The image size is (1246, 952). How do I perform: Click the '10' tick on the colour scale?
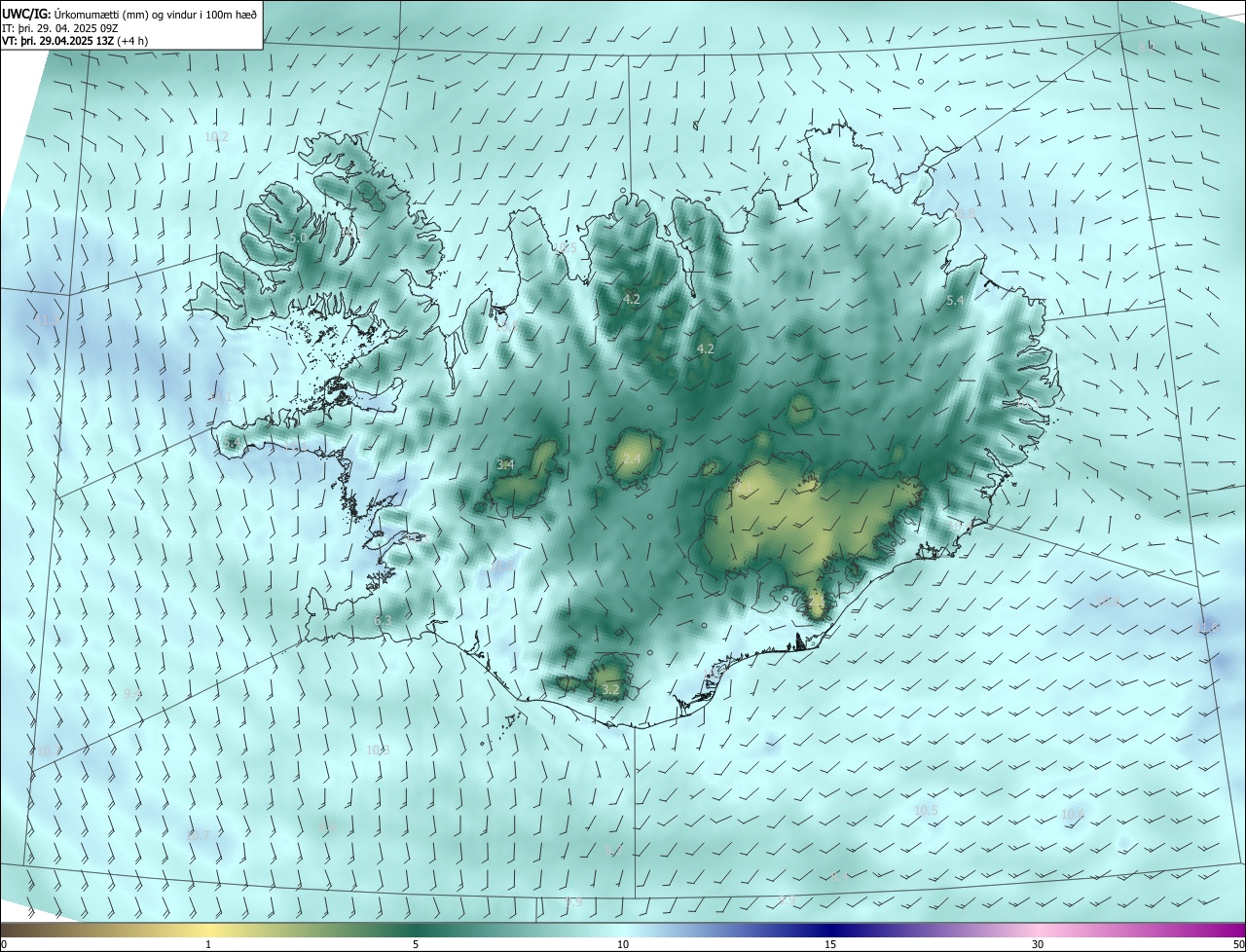pos(623,944)
